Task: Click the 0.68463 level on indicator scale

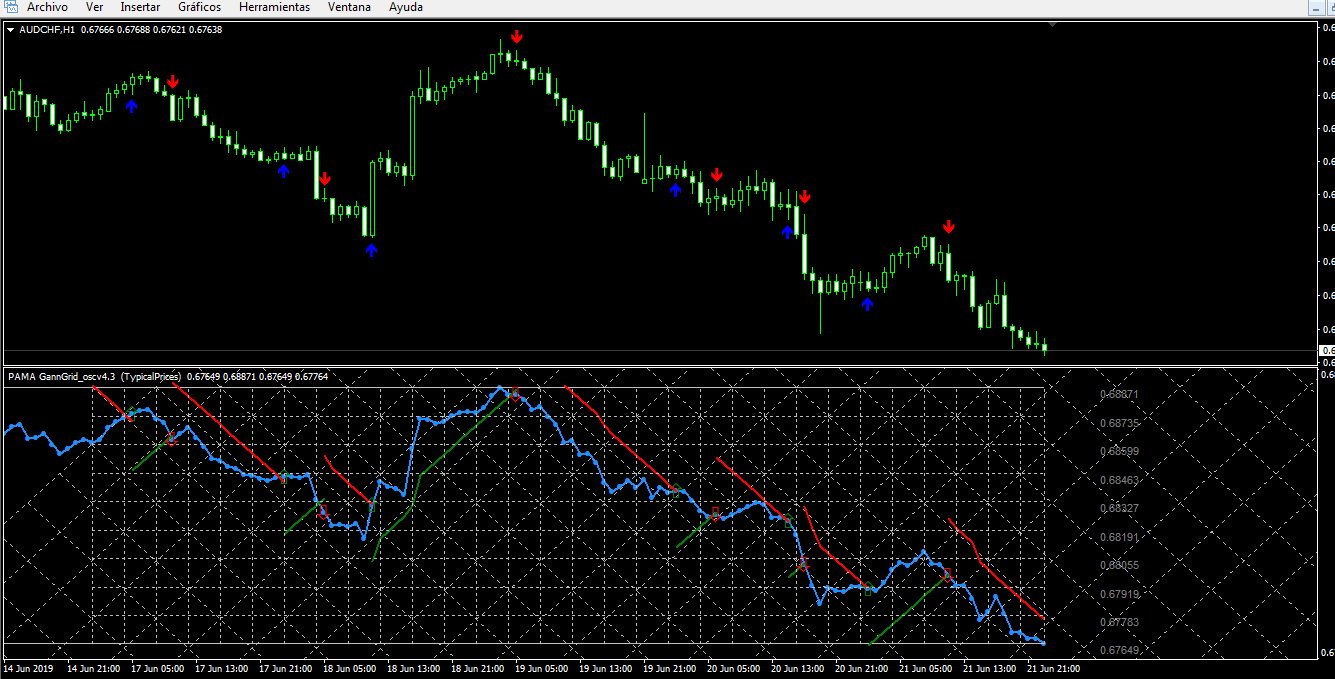Action: coord(1119,480)
